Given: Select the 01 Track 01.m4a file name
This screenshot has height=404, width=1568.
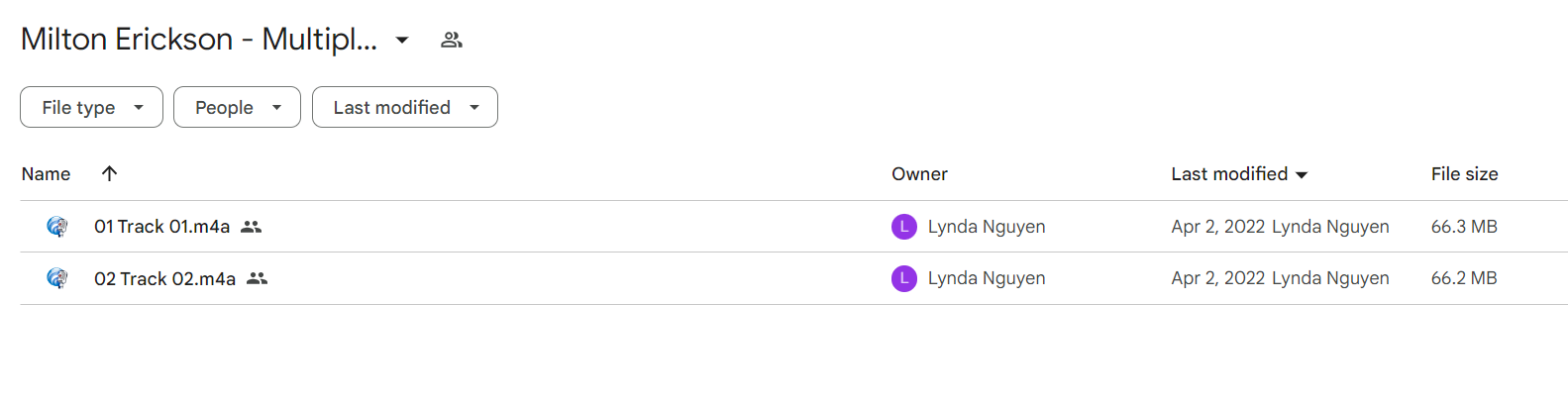Looking at the screenshot, I should pyautogui.click(x=161, y=227).
